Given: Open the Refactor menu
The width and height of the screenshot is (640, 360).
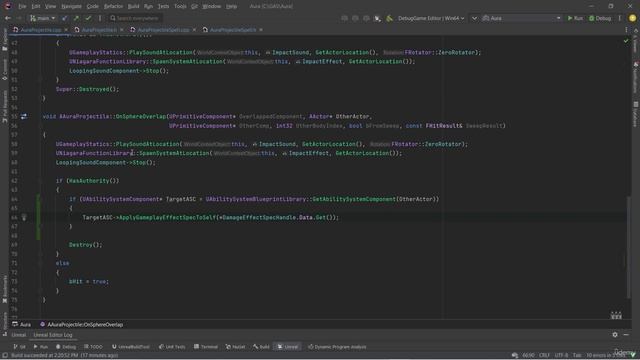Looking at the screenshot, I should pyautogui.click(x=113, y=6).
